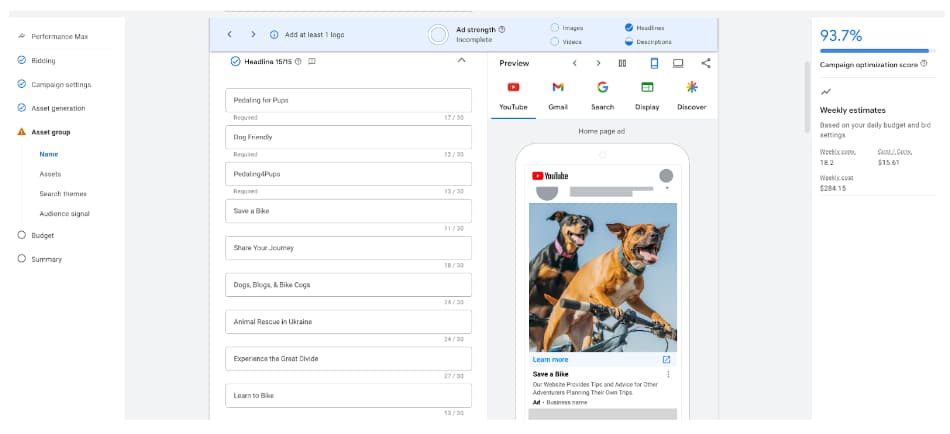Screen dimensions: 950x434
Task: Edit the 'Save a Bike' headline field
Action: [348, 211]
